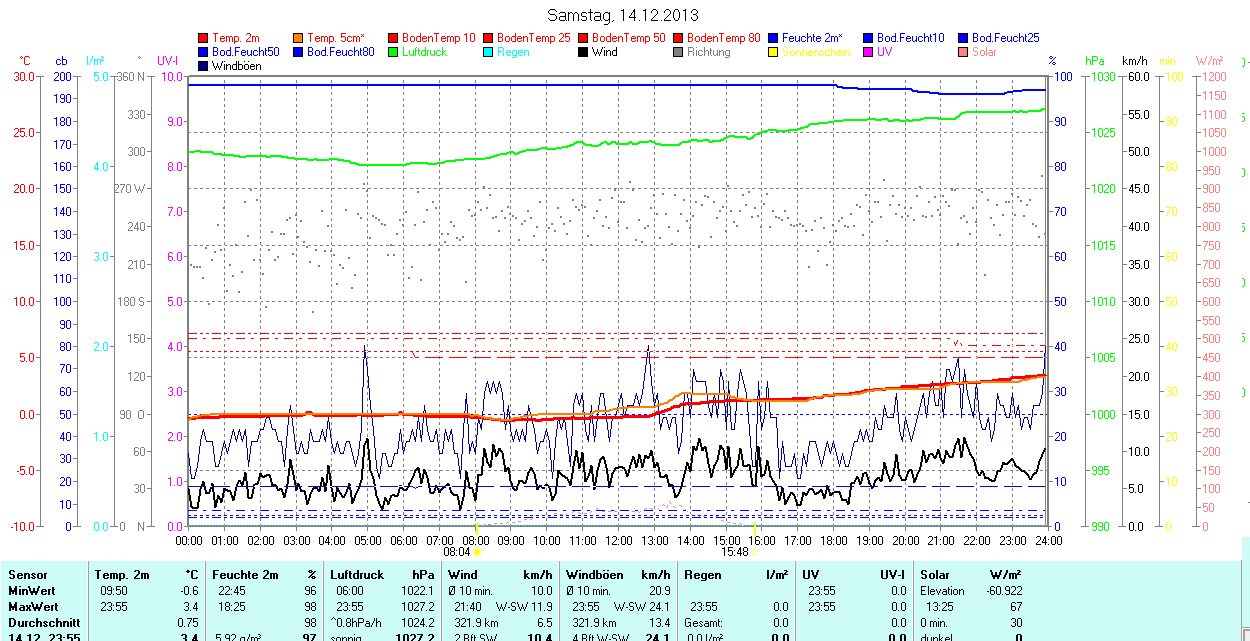Click the chart title Samstag, 14.12.2013
This screenshot has height=641, width=1250.
coord(623,15)
